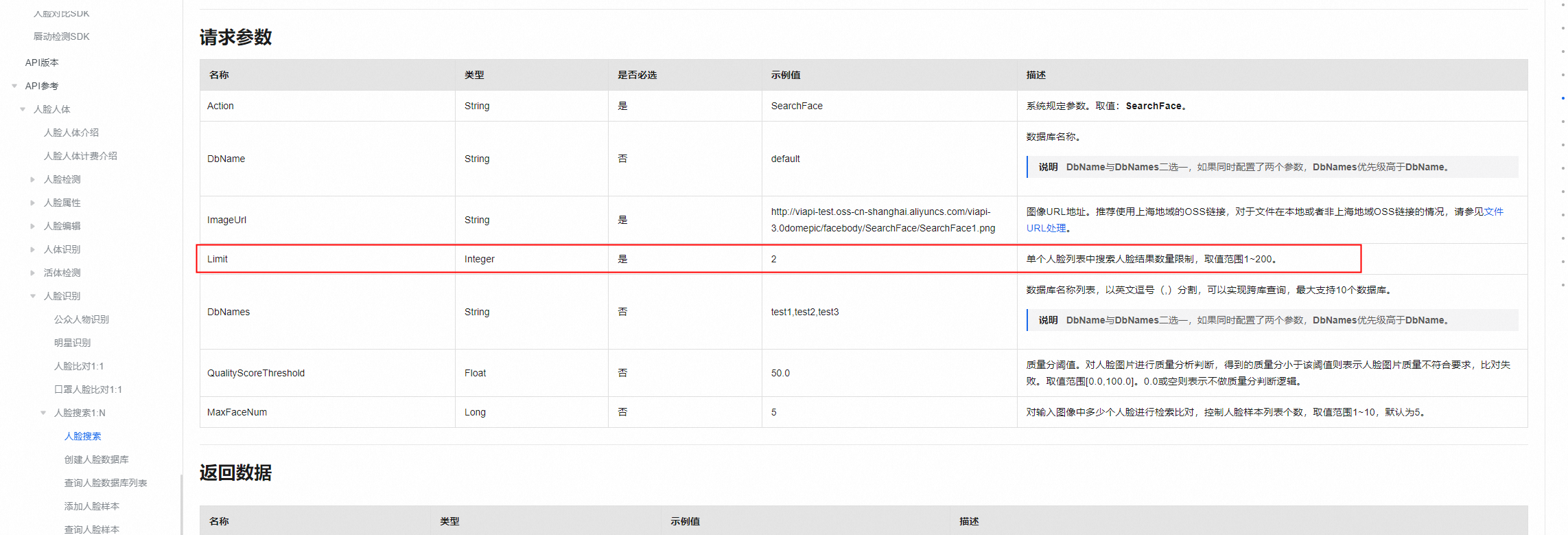
Task: Click the highlighted blue anchor dot on right rail
Action: click(1563, 98)
